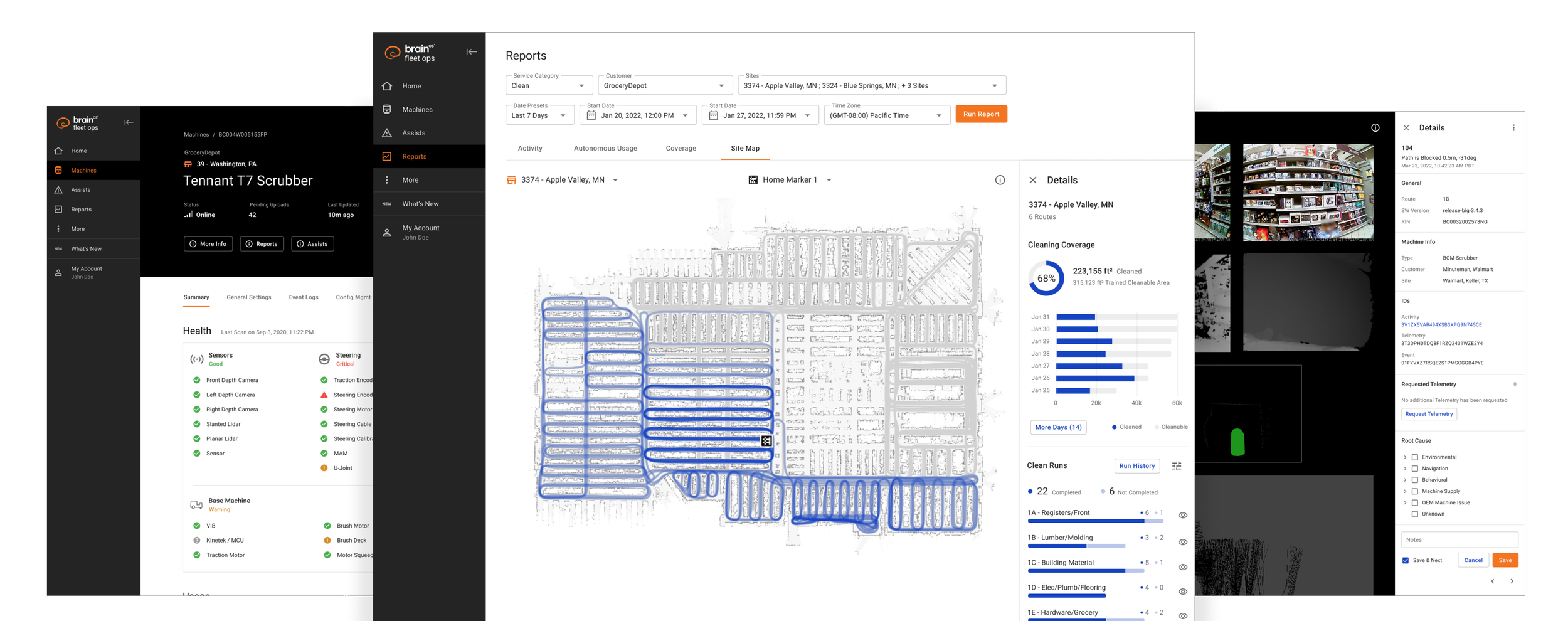
Task: Go to next assist arrow
Action: 1512,581
